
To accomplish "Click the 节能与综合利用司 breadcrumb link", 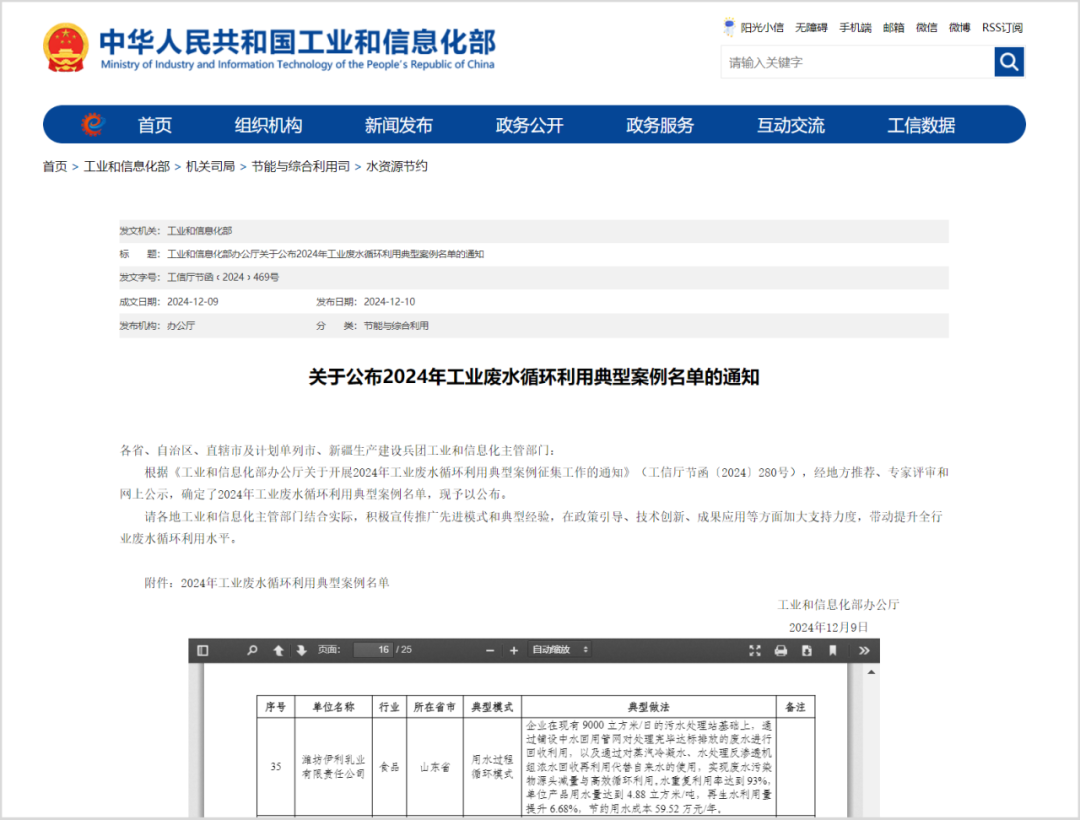I will (300, 167).
